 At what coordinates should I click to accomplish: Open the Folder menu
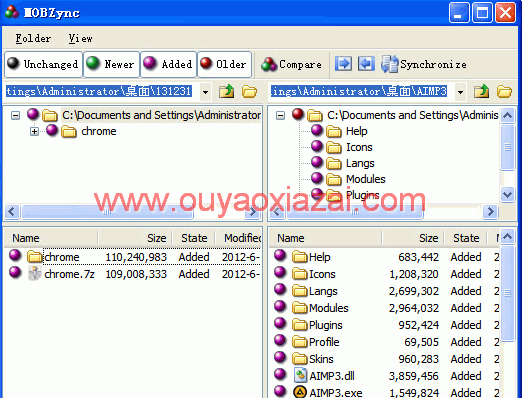coord(33,38)
